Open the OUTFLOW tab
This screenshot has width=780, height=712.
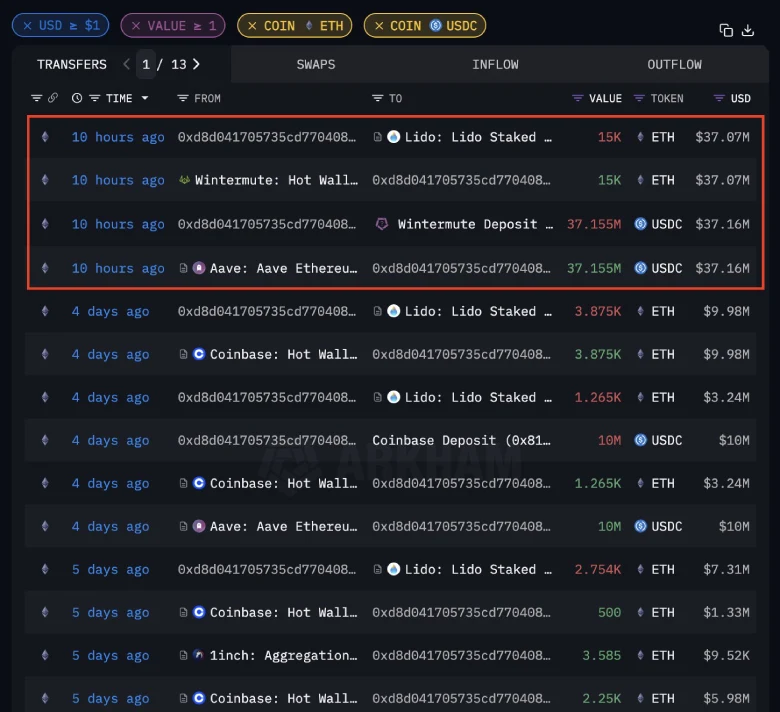(x=674, y=64)
